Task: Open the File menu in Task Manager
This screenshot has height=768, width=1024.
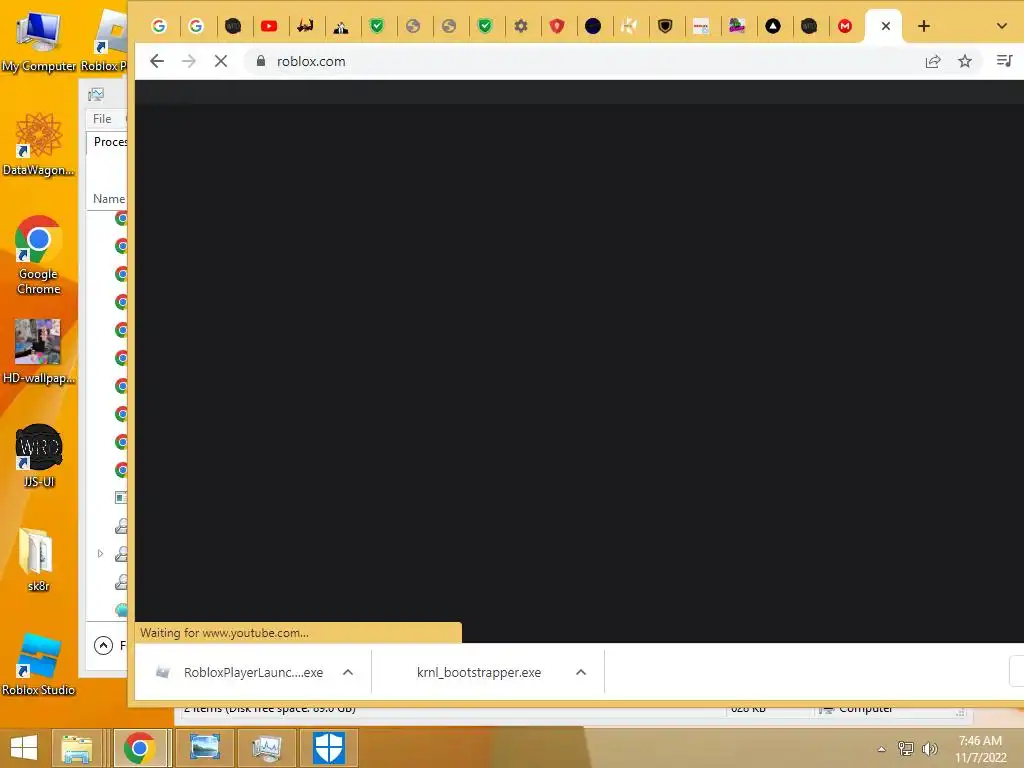Action: 102,119
